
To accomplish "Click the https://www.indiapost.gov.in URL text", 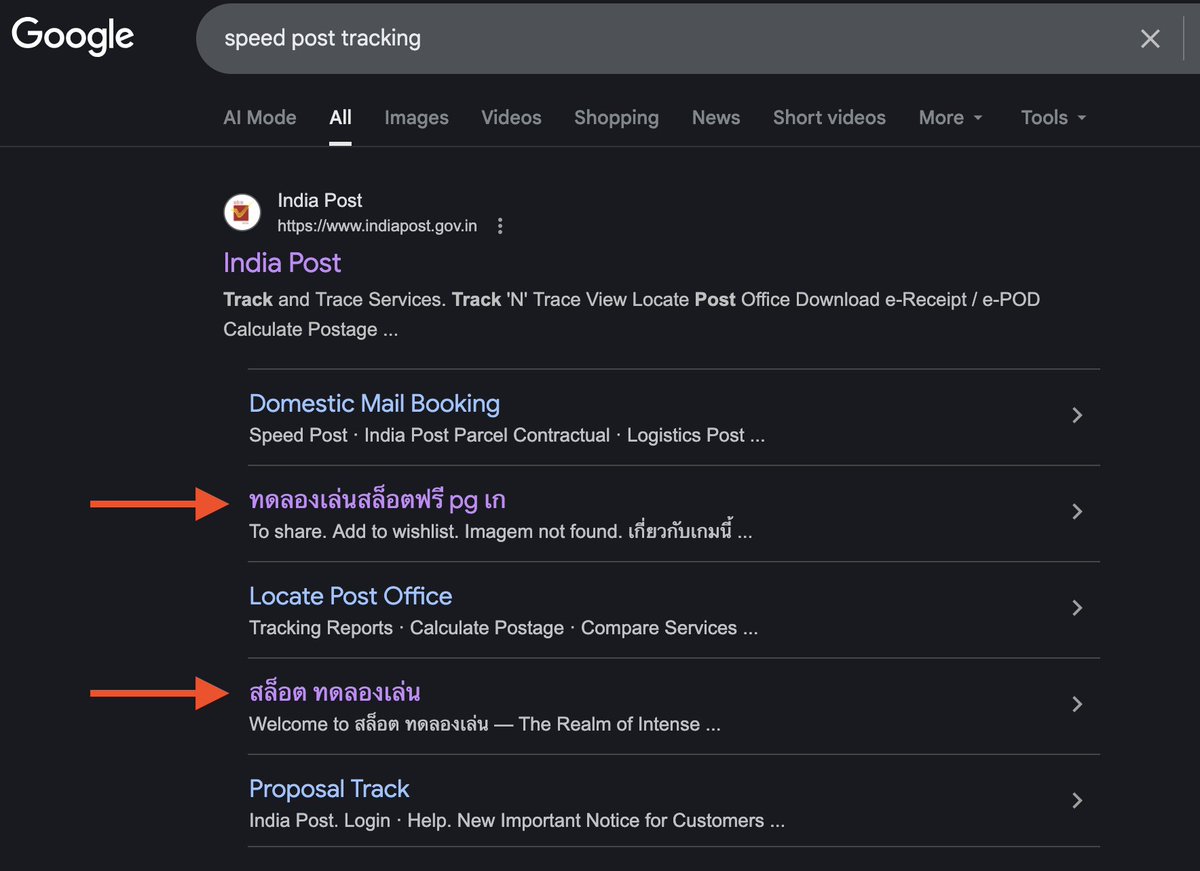I will click(x=377, y=226).
